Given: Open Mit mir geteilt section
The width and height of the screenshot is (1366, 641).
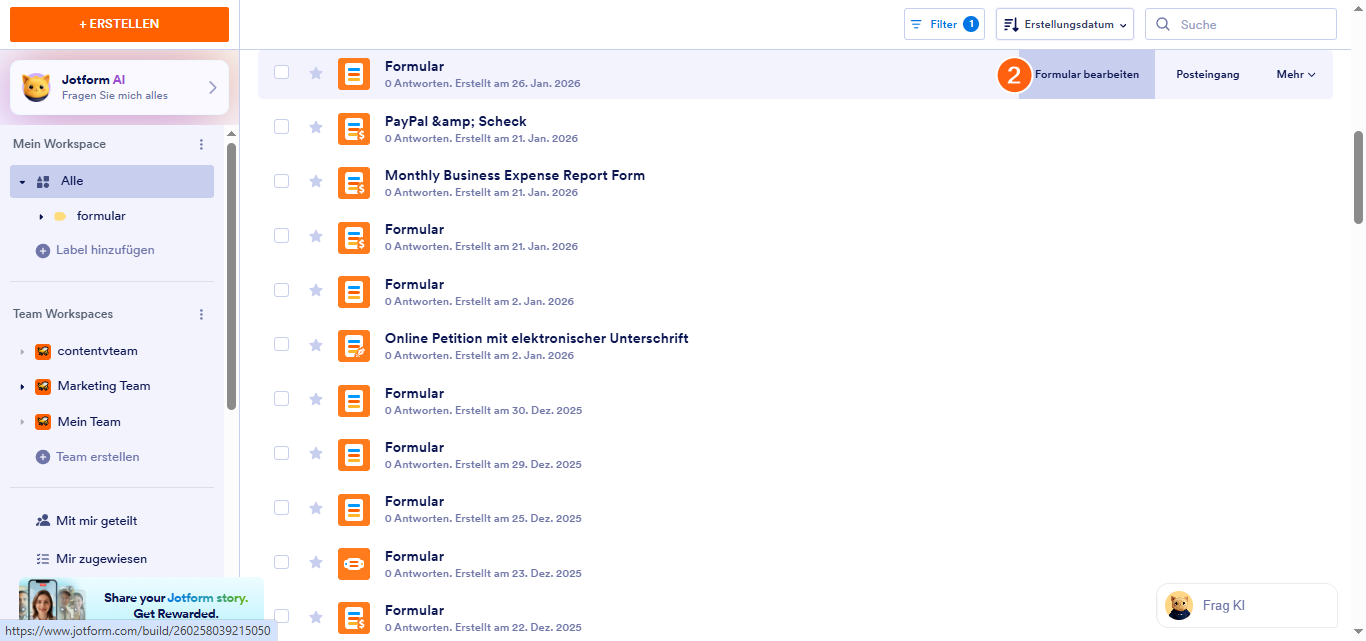Looking at the screenshot, I should click(x=96, y=521).
